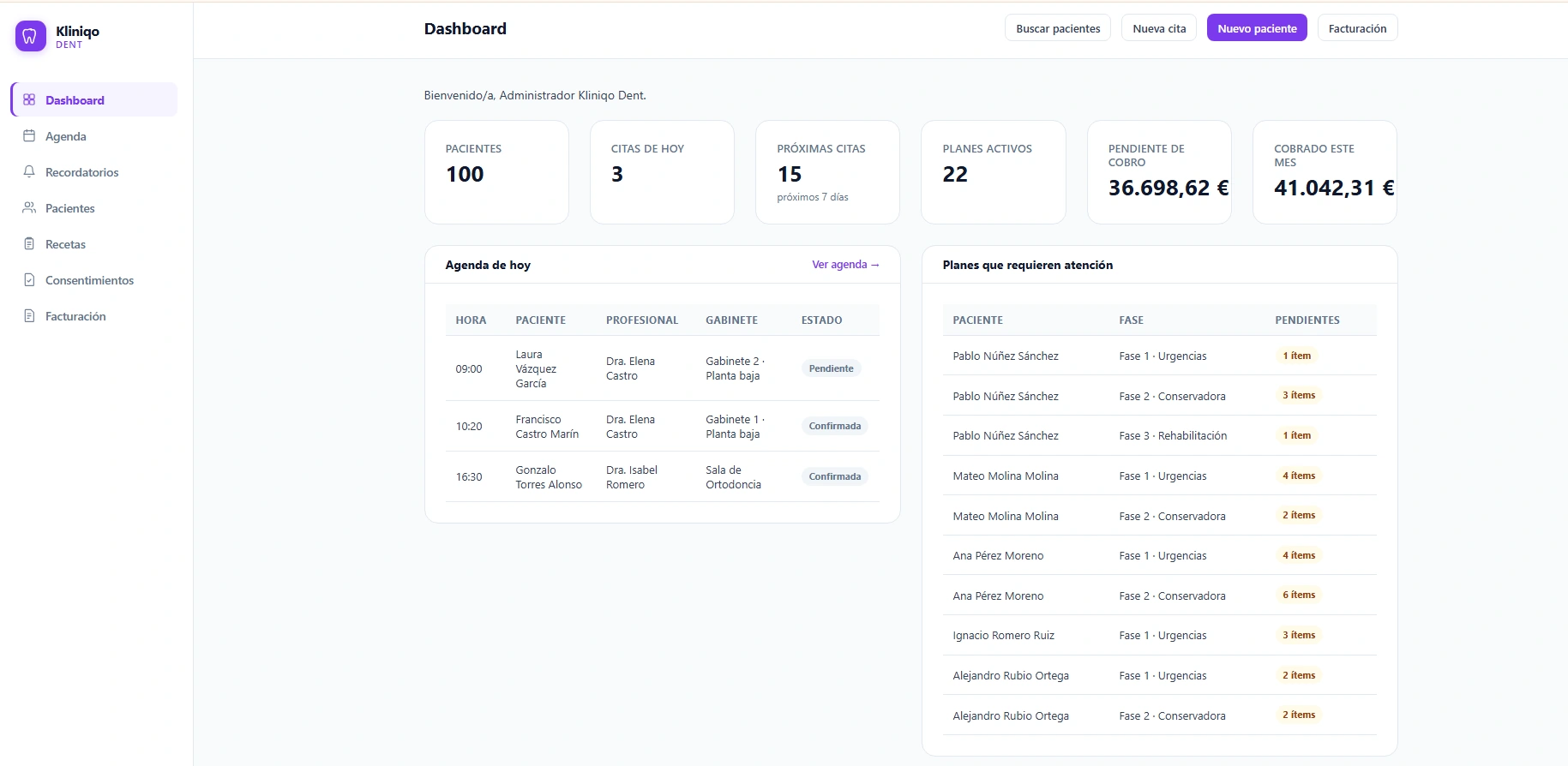Click the Kliniqo Dent tooth logo
The image size is (1568, 766).
pyautogui.click(x=31, y=36)
